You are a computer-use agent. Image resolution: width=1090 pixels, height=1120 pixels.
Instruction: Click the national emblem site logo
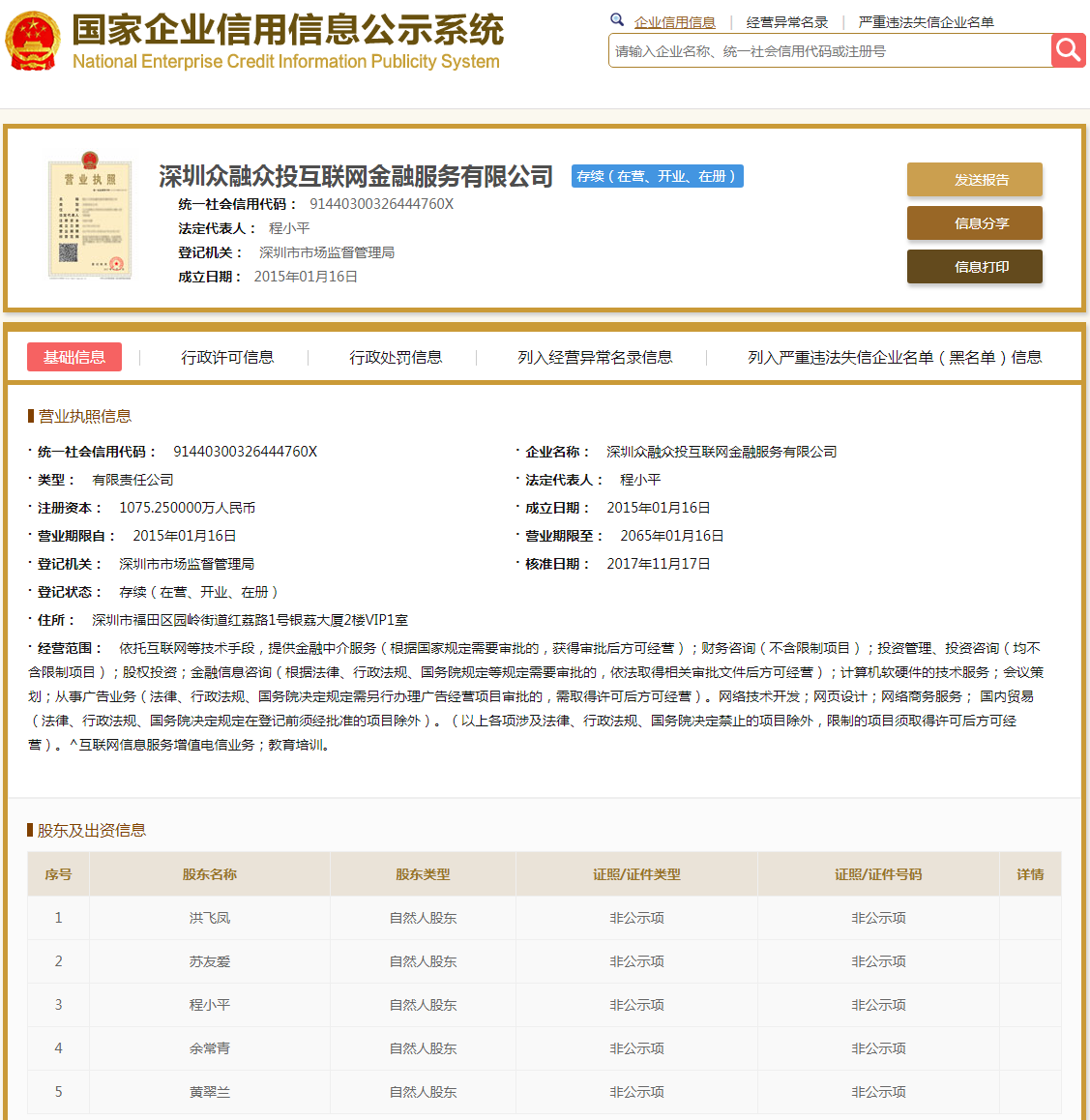[33, 39]
